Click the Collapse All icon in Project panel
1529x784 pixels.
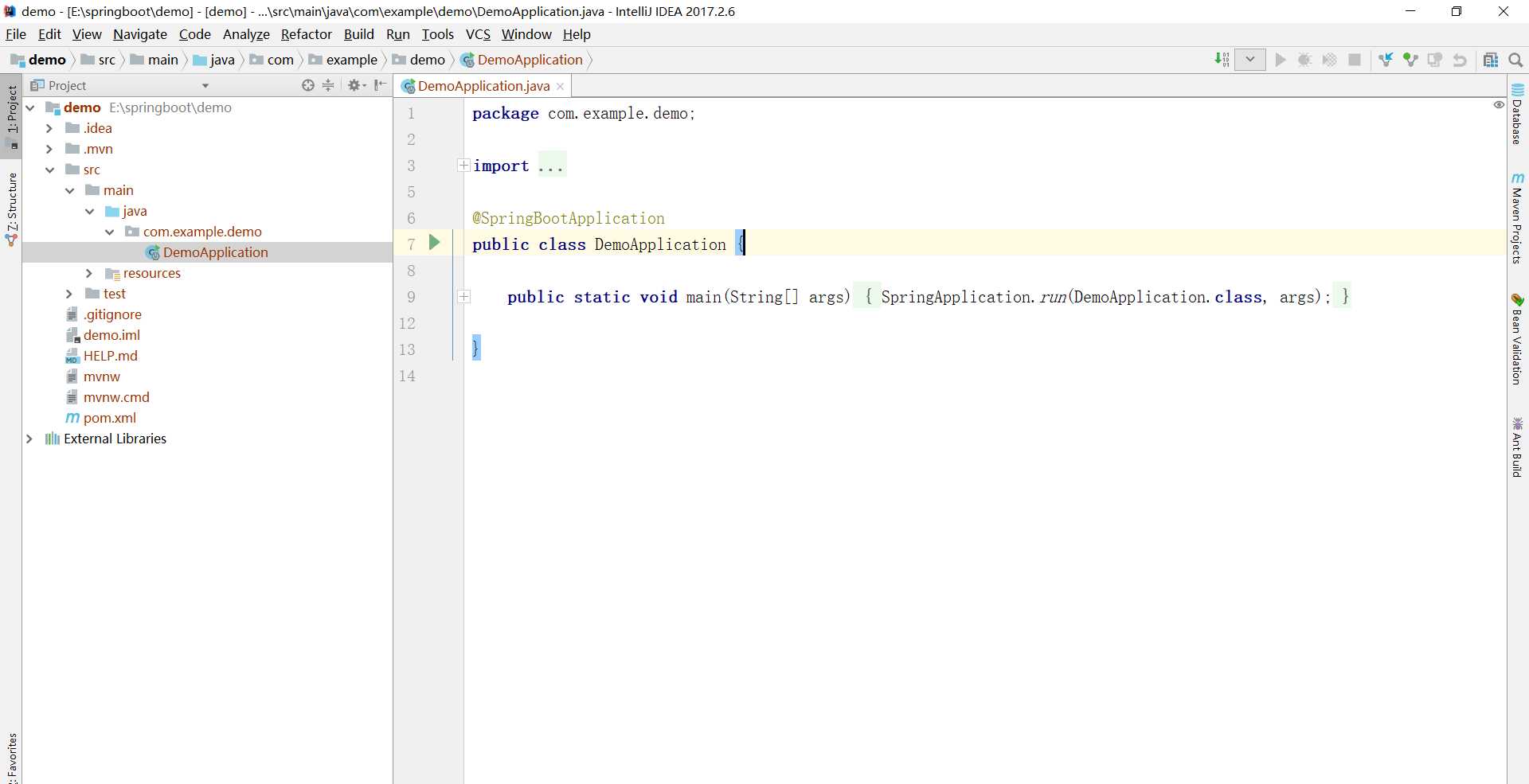(x=328, y=85)
